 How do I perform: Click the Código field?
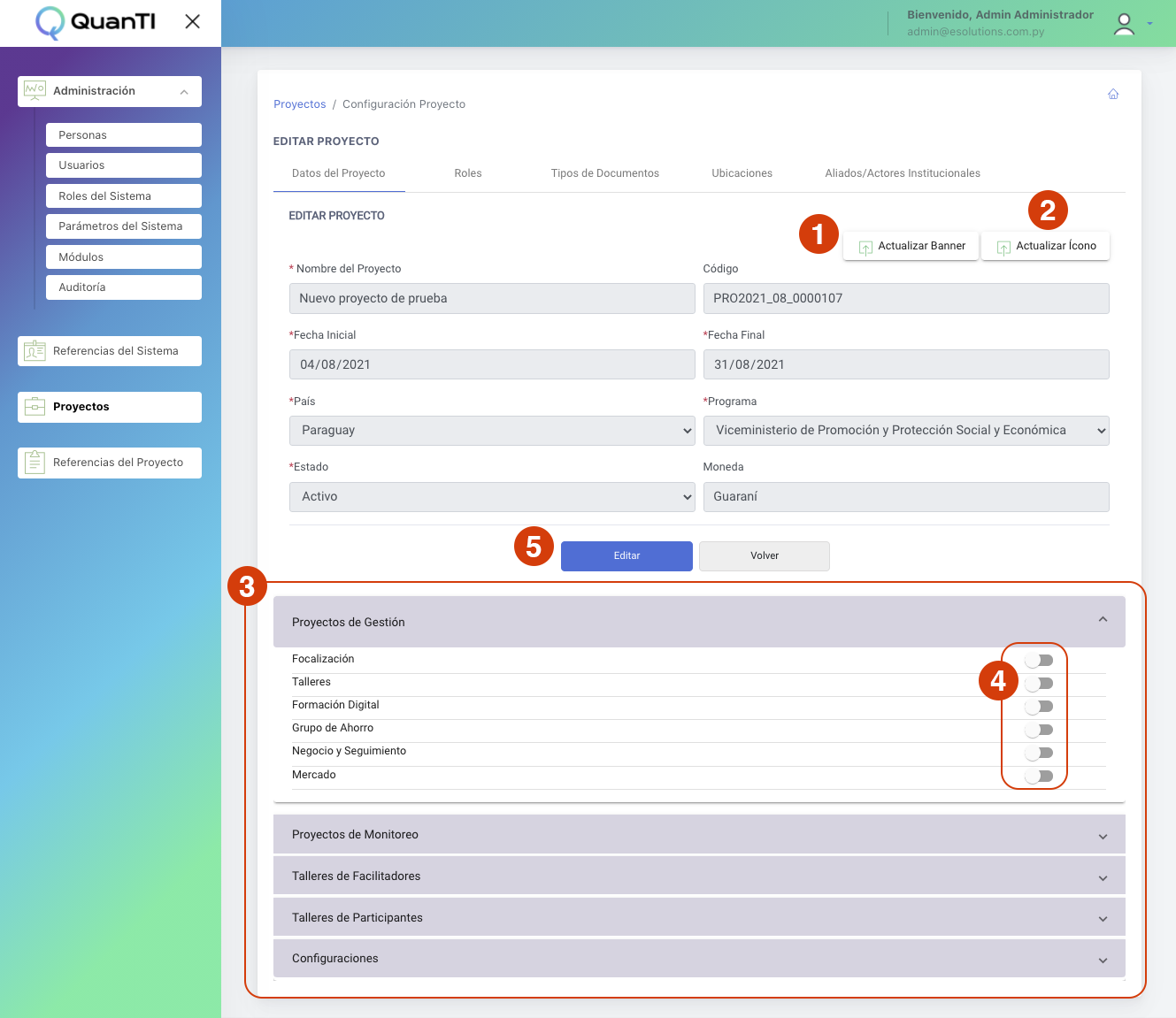[x=906, y=298]
